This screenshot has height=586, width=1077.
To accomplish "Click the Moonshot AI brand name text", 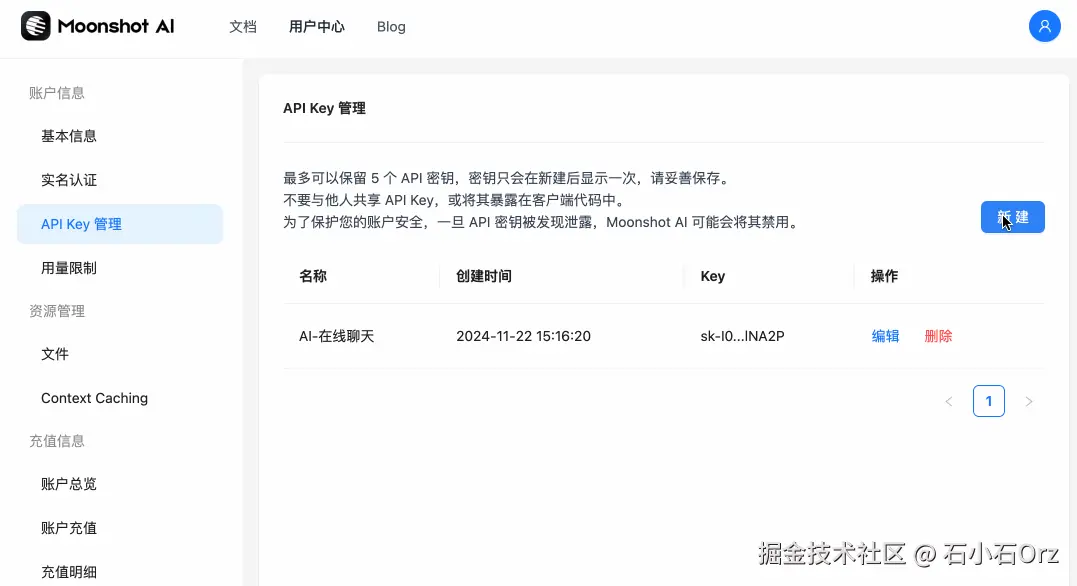I will (x=115, y=26).
